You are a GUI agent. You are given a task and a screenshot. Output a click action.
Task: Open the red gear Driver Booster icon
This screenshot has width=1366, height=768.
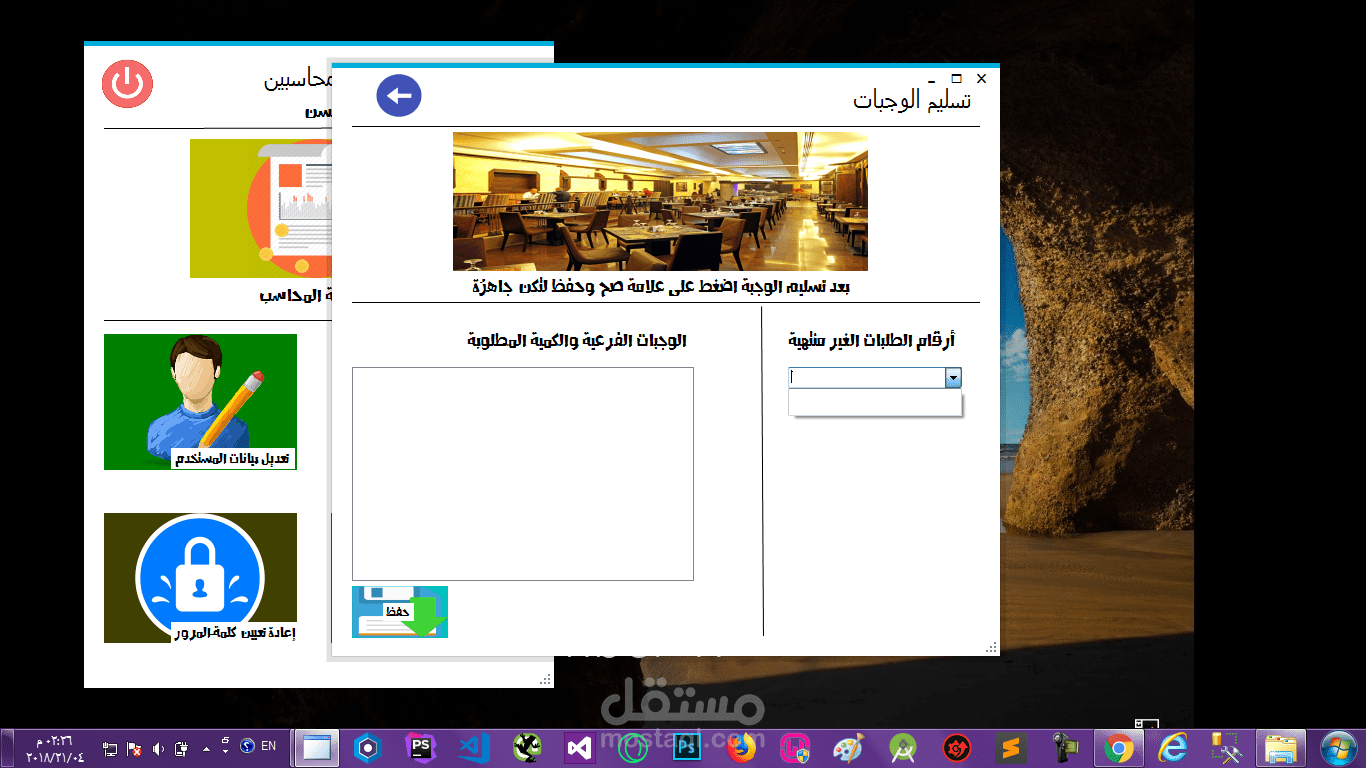(957, 747)
